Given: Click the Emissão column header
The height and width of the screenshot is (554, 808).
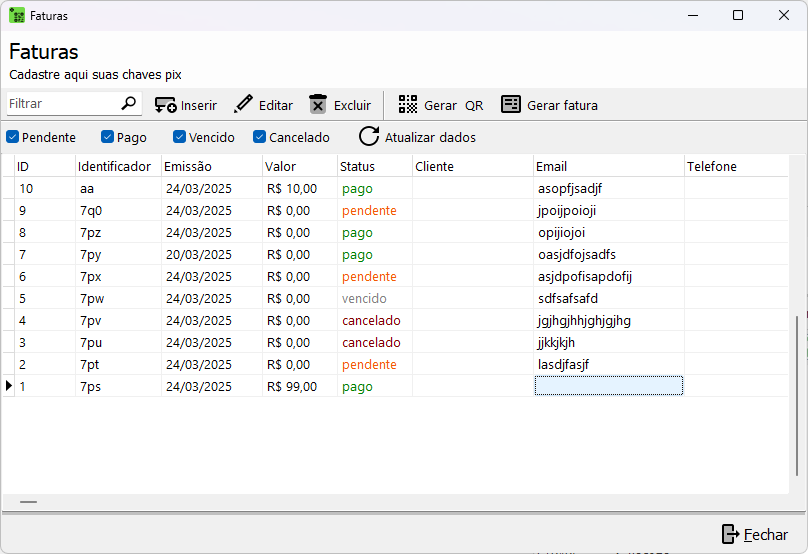Looking at the screenshot, I should [x=210, y=167].
